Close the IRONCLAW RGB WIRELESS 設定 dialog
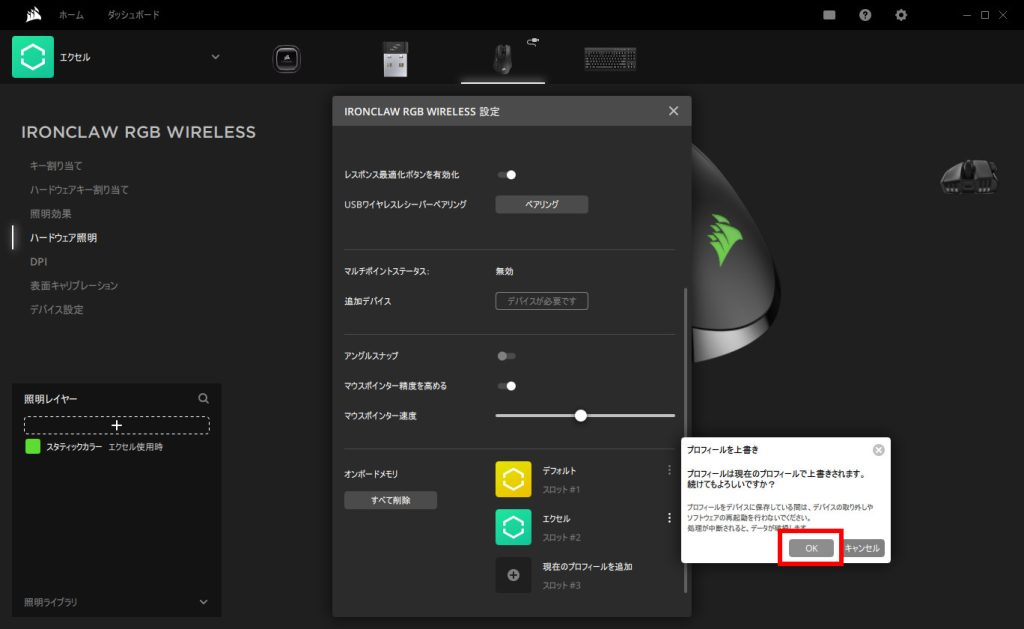The height and width of the screenshot is (629, 1024). (x=673, y=111)
